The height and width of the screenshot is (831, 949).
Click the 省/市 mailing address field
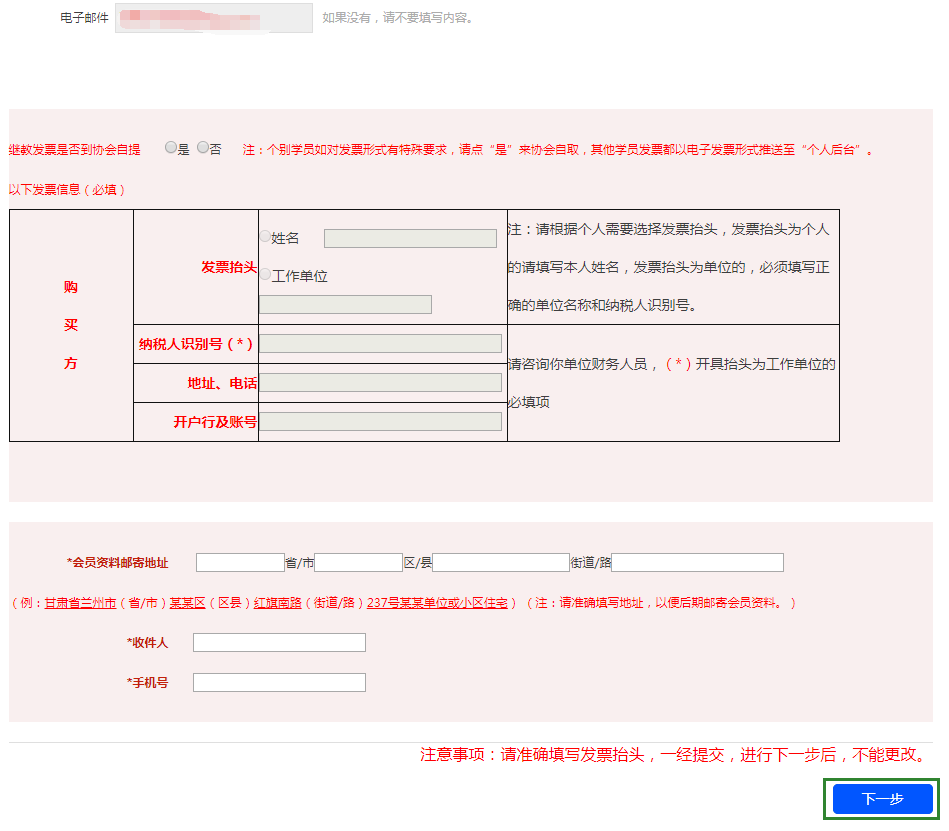click(x=240, y=563)
